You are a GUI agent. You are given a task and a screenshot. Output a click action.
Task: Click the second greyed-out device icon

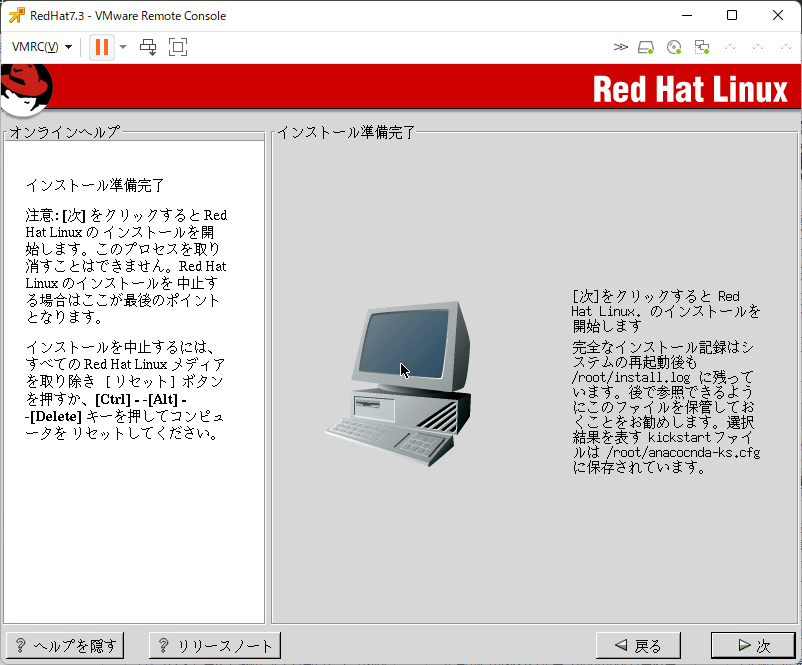pos(758,48)
